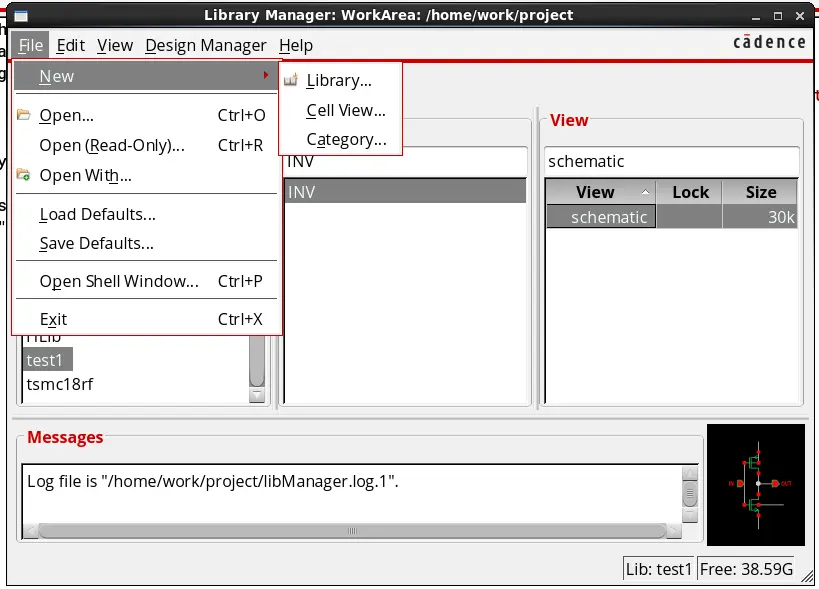Click the Log file message text
The height and width of the screenshot is (589, 819).
click(213, 481)
